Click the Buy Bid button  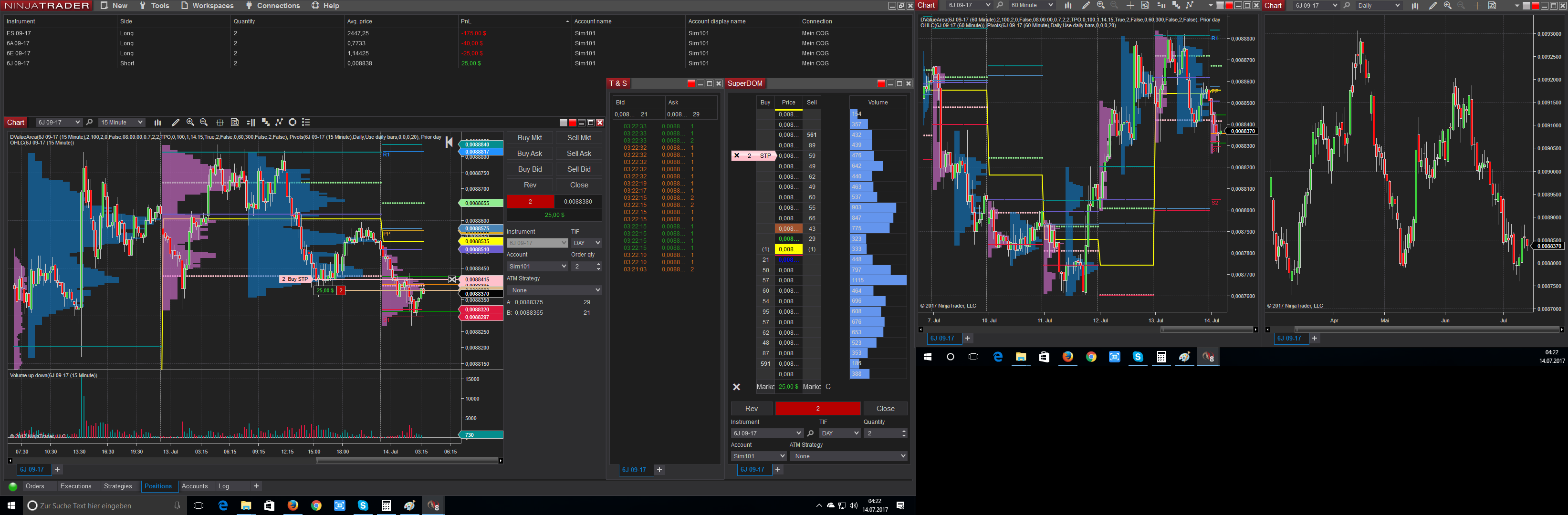click(x=530, y=170)
